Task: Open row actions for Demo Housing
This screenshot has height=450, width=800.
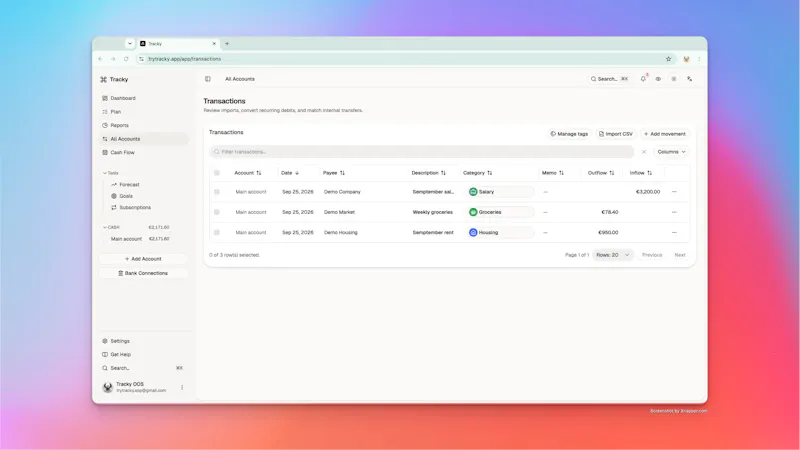Action: coord(674,233)
